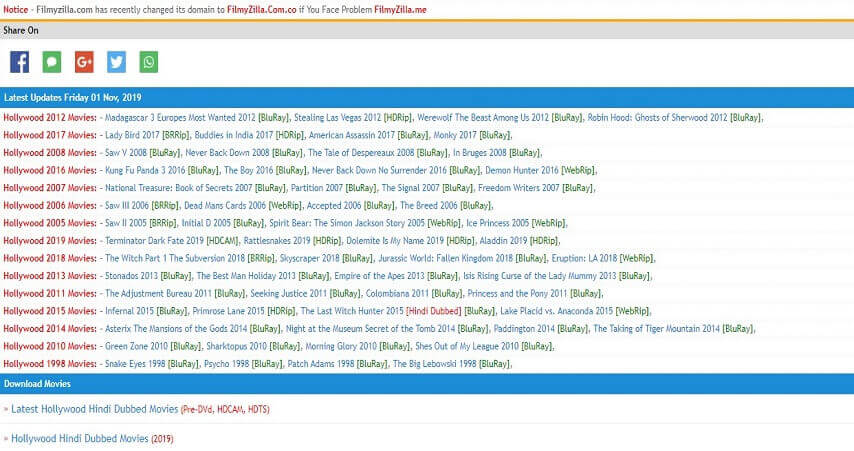854x451 pixels.
Task: Open Colombiana 2011 BluRay
Action: (414, 294)
